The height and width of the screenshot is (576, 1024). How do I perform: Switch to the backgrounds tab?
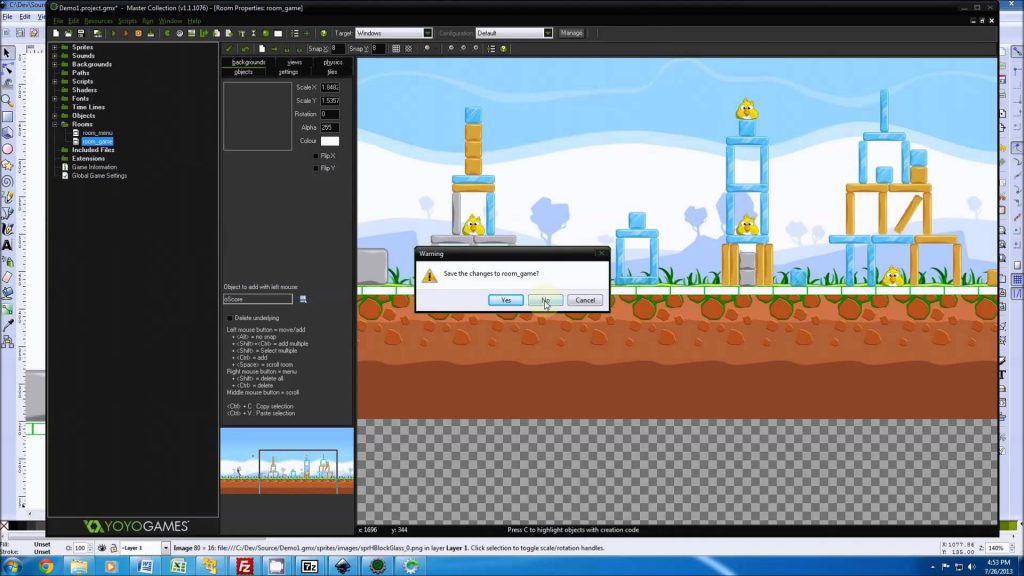pyautogui.click(x=248, y=62)
